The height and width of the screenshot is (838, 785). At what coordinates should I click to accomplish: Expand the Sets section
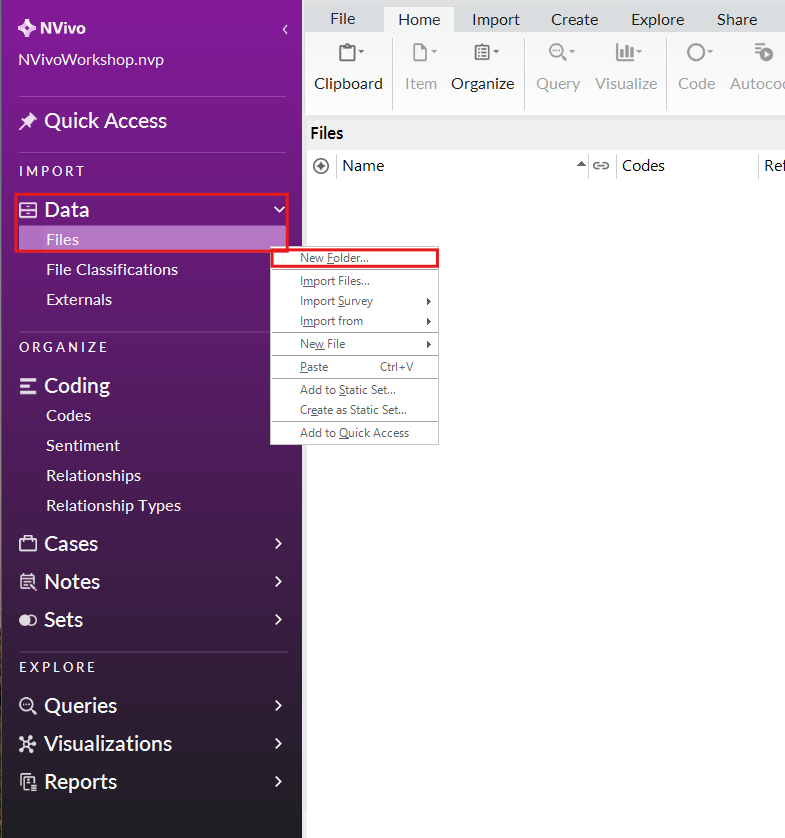click(278, 619)
